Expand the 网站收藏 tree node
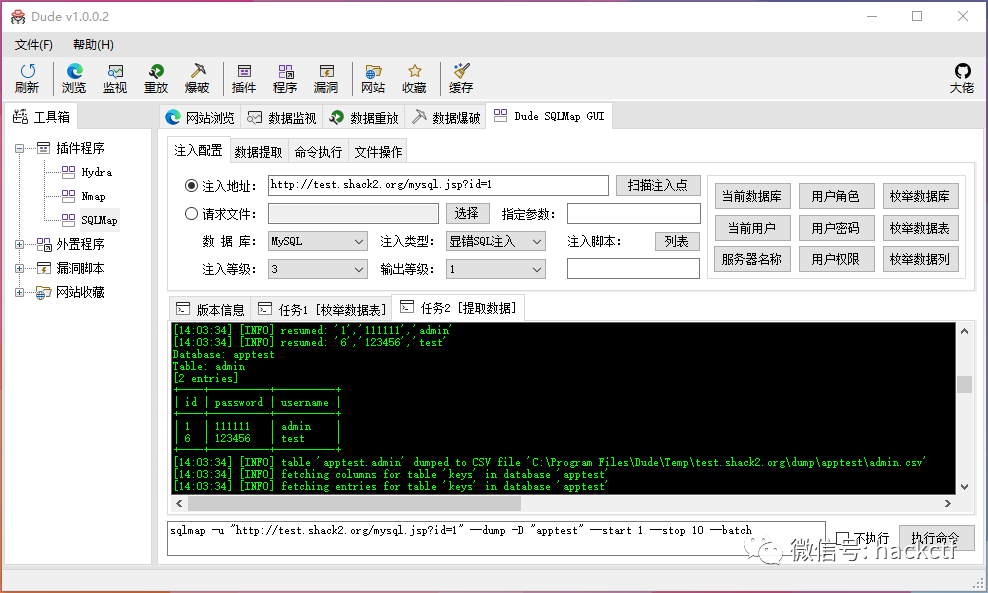 tap(20, 292)
